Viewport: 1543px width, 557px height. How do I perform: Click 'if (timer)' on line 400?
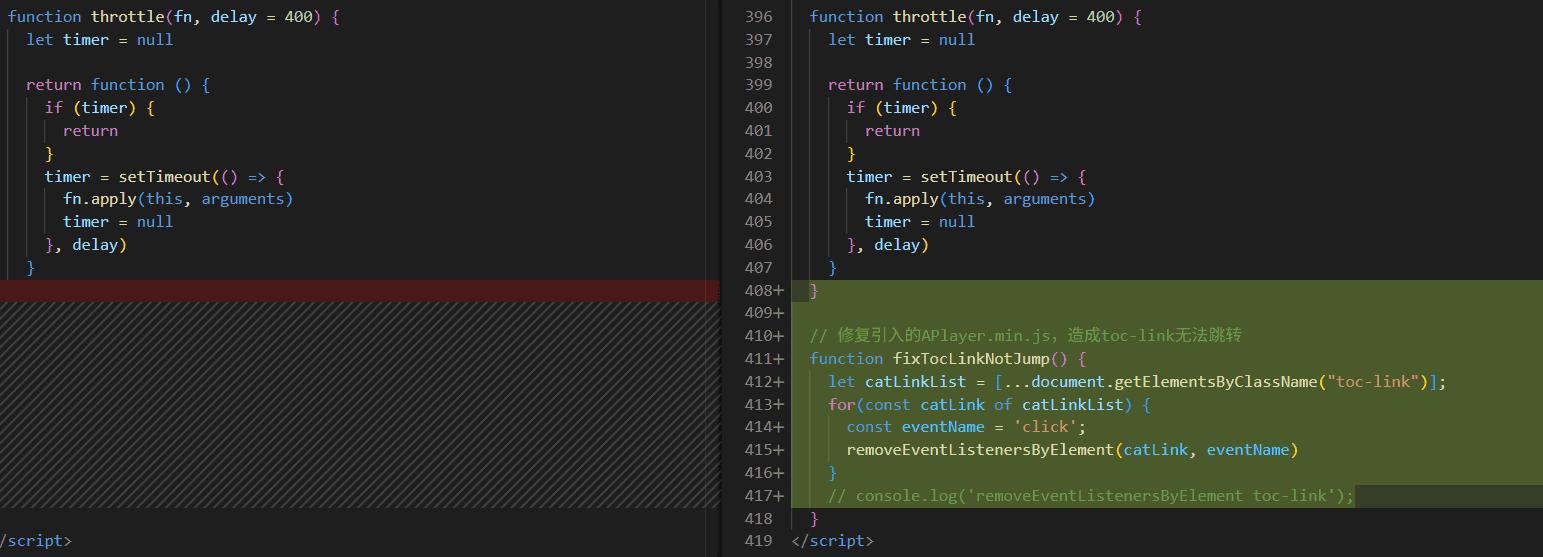click(x=892, y=108)
